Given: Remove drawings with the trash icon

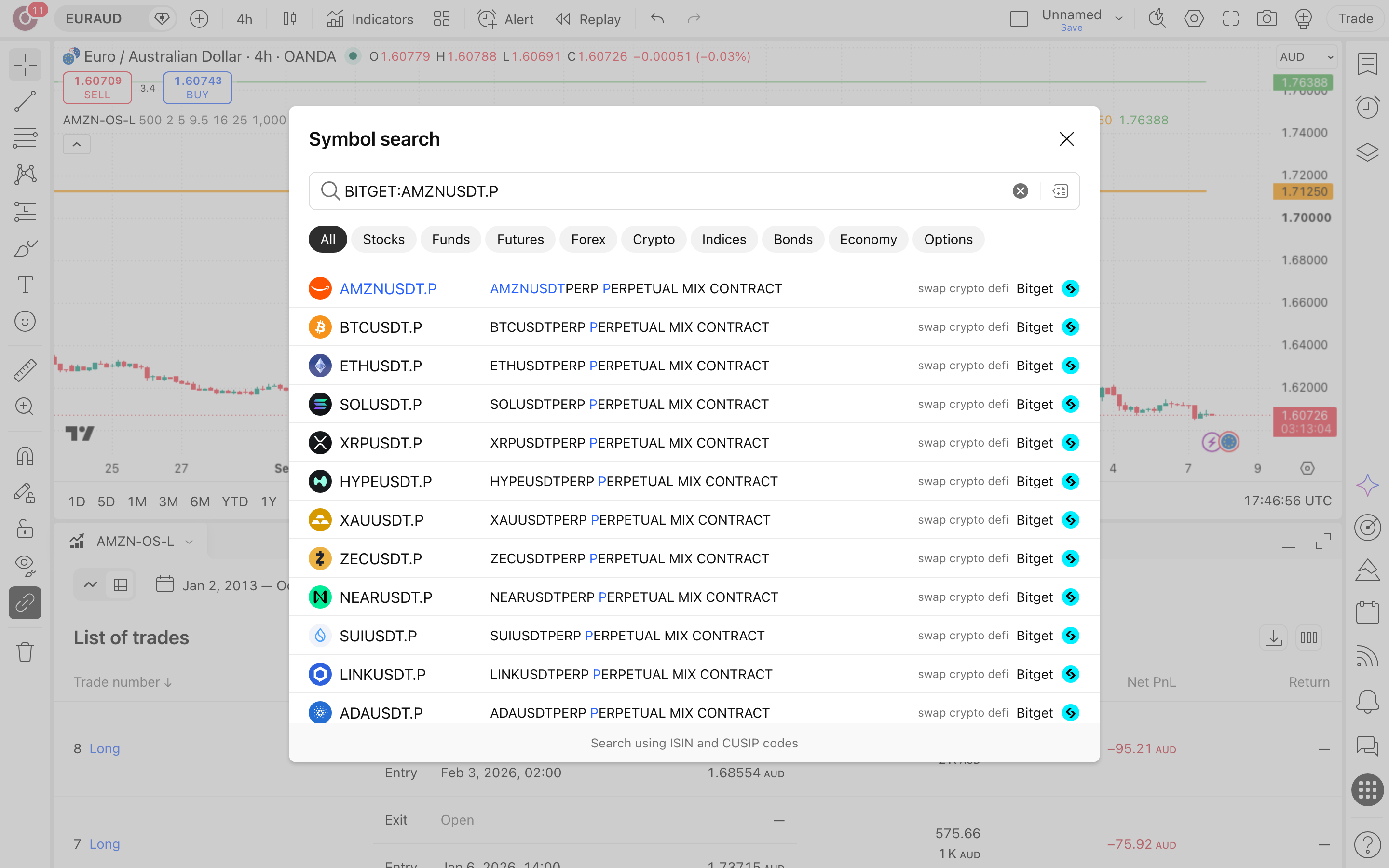Looking at the screenshot, I should click(x=25, y=651).
